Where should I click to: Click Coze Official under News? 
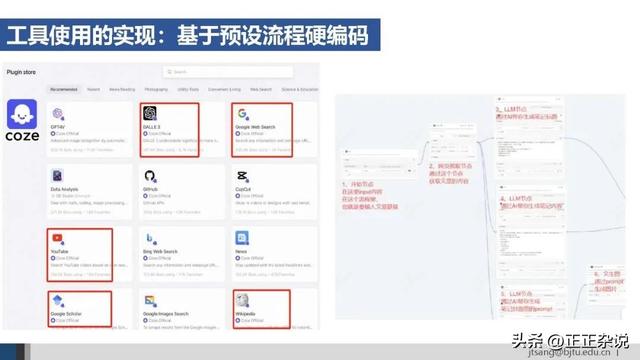coord(250,258)
